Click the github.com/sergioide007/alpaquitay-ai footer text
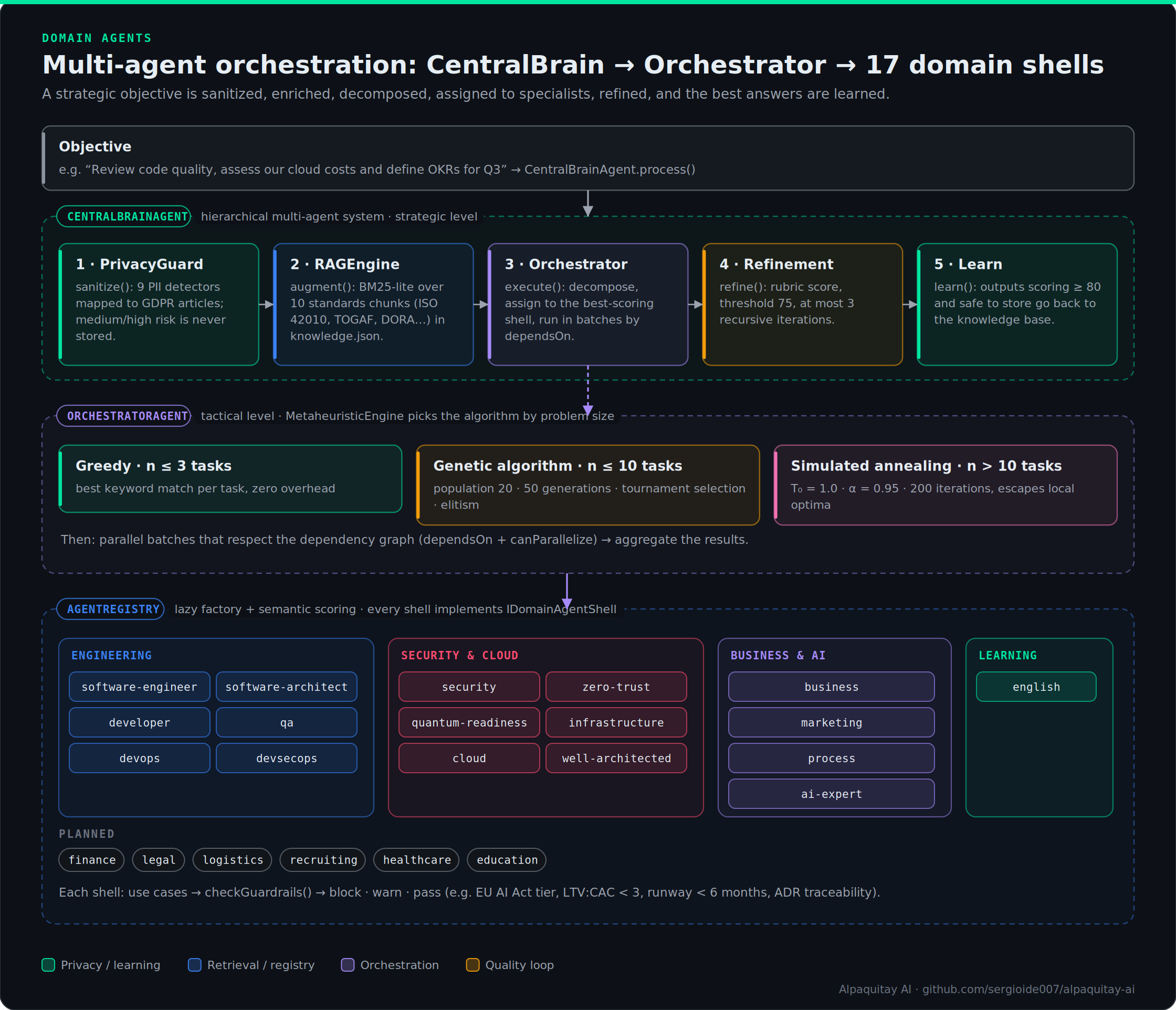 coord(1028,989)
